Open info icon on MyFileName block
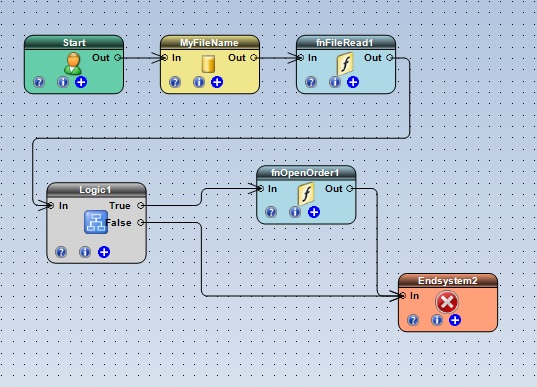 pos(199,82)
